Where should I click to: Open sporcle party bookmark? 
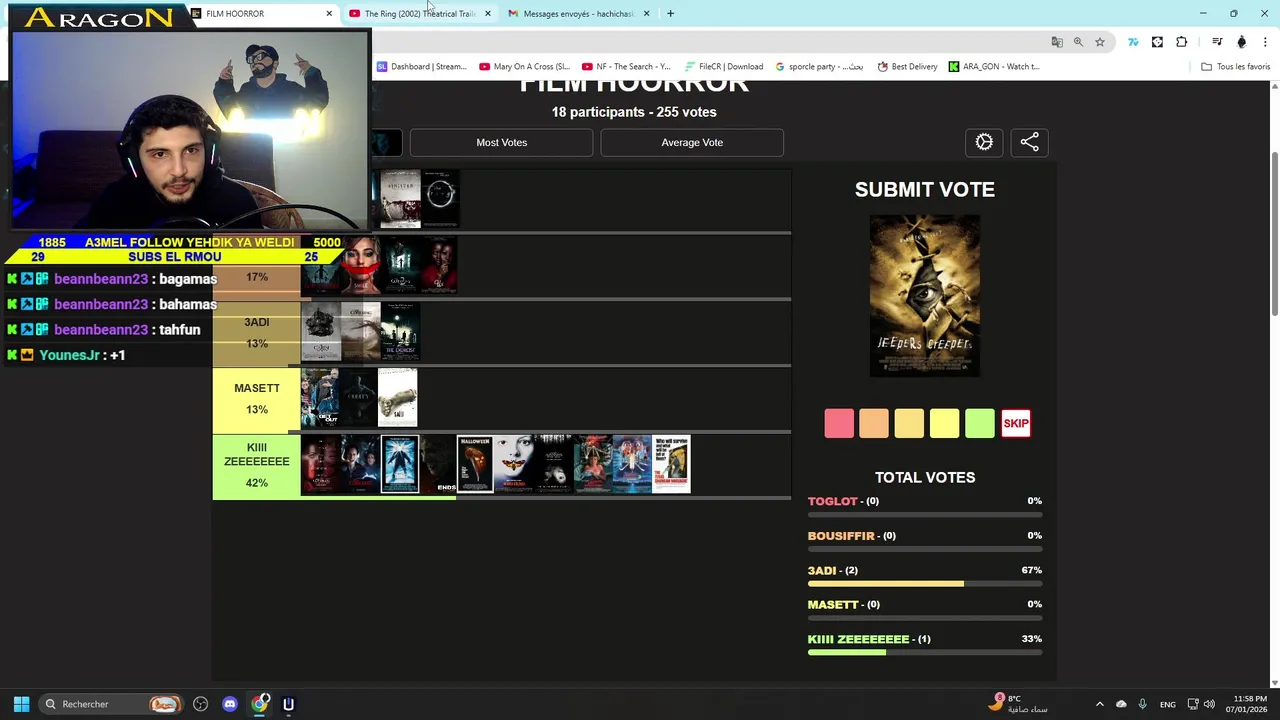coord(819,67)
